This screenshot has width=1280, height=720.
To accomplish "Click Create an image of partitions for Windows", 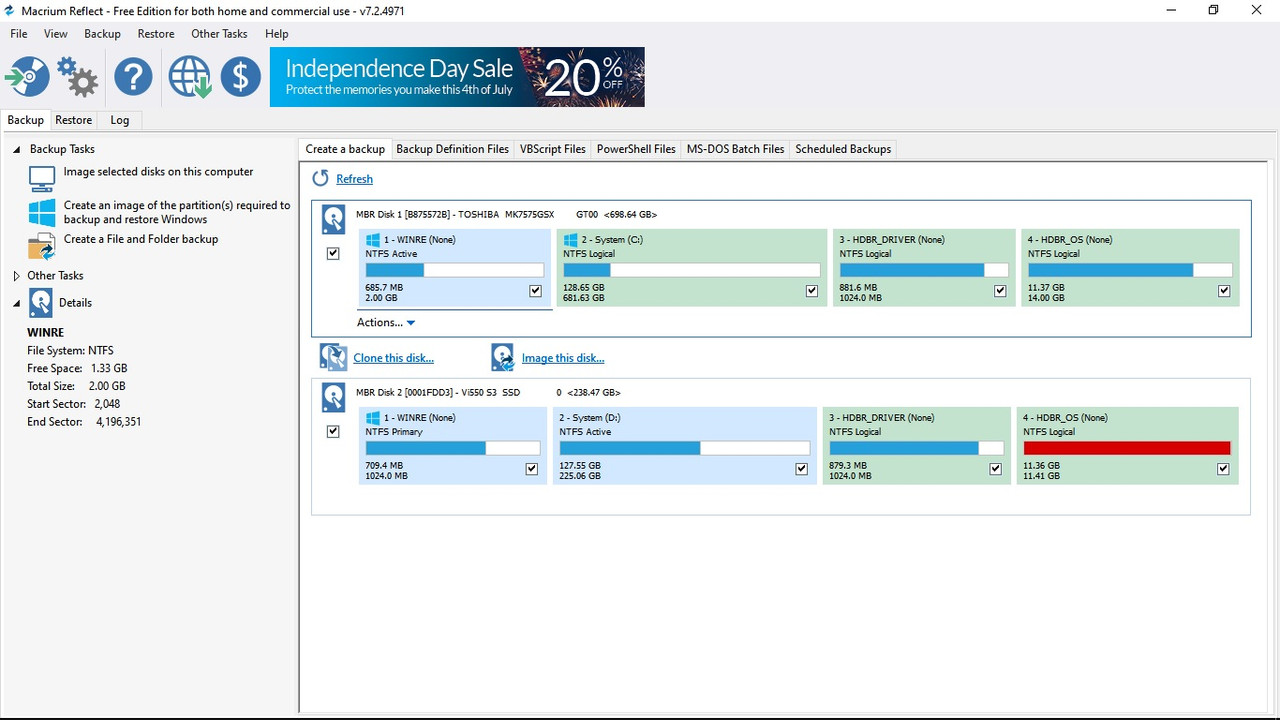I will [x=177, y=212].
